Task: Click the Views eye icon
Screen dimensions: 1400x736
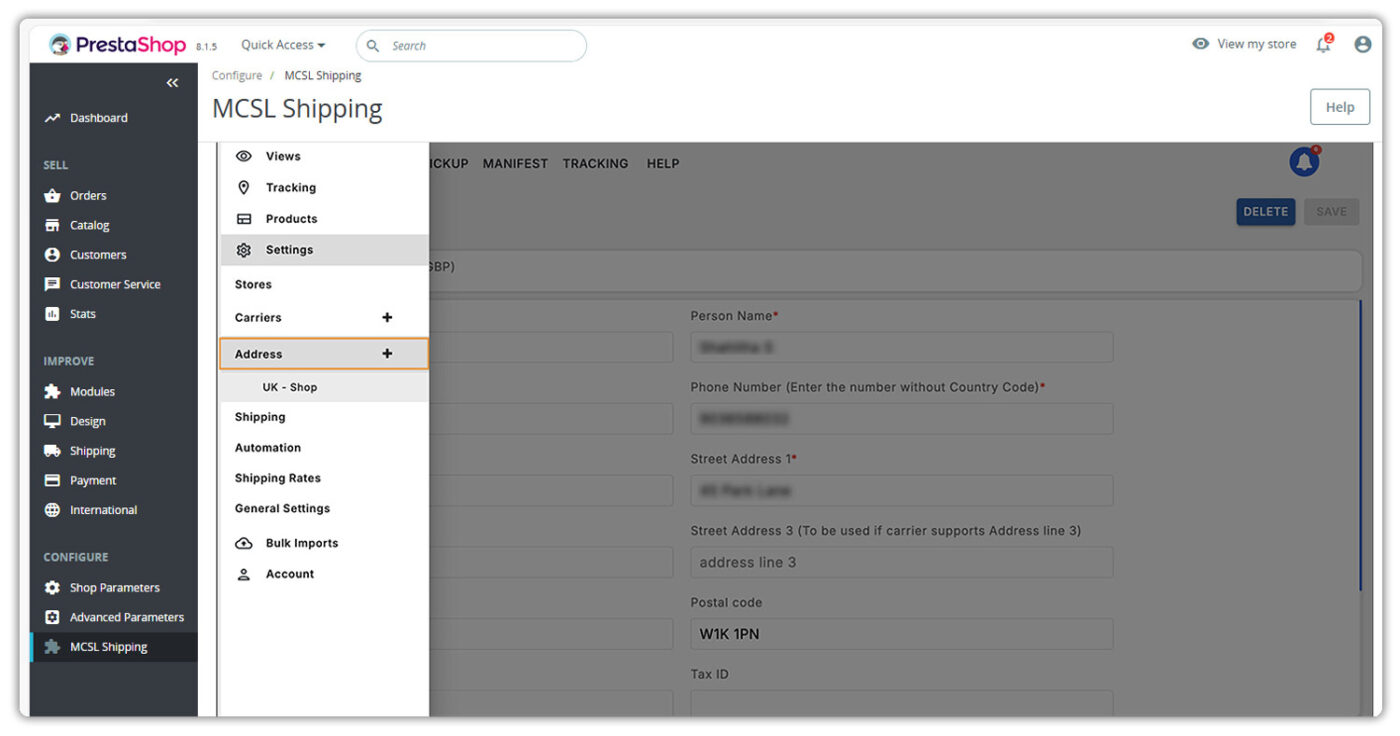Action: tap(243, 156)
